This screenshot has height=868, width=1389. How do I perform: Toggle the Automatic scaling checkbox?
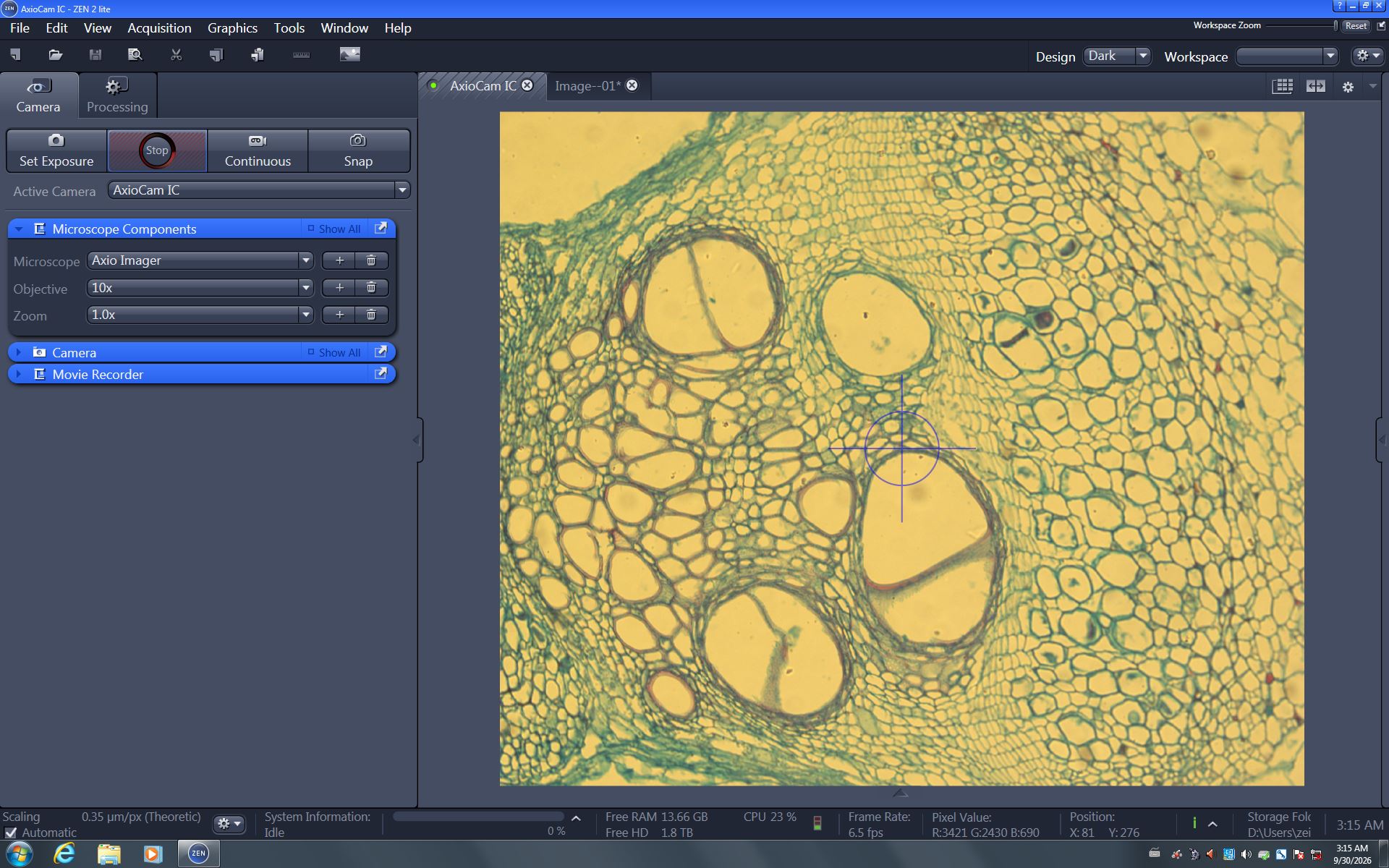pos(10,833)
